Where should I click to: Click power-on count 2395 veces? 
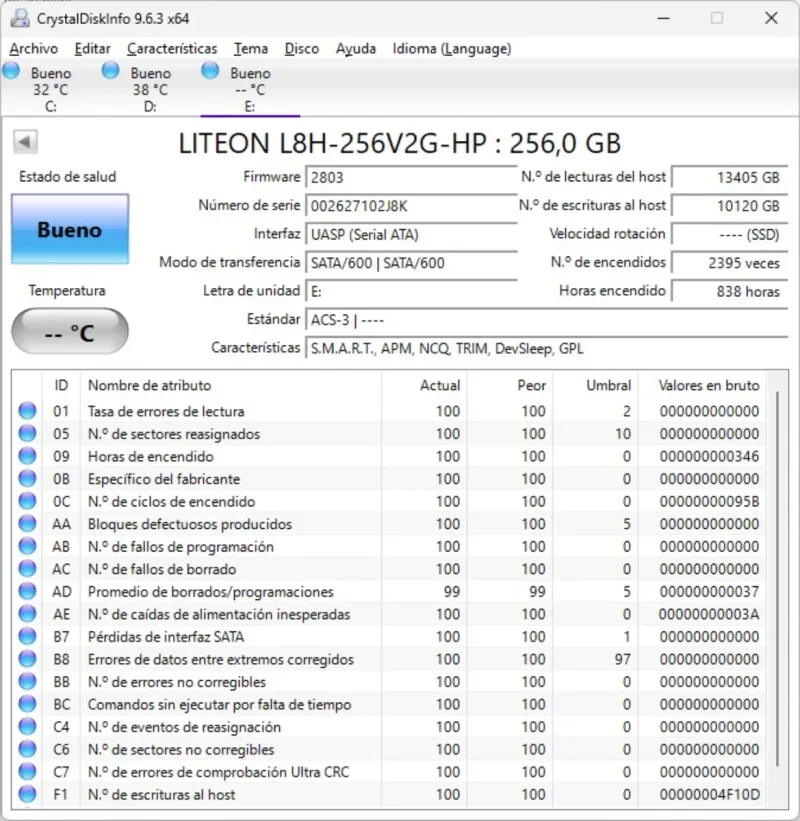(730, 263)
